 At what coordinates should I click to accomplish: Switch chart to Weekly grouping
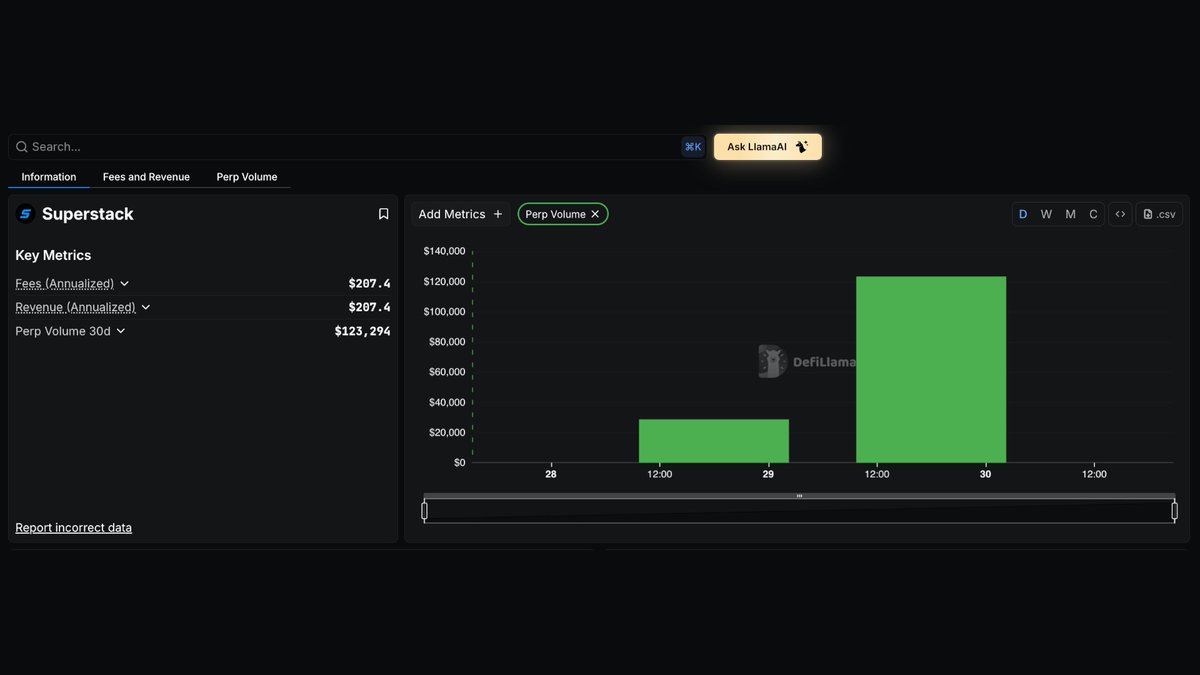(1046, 214)
